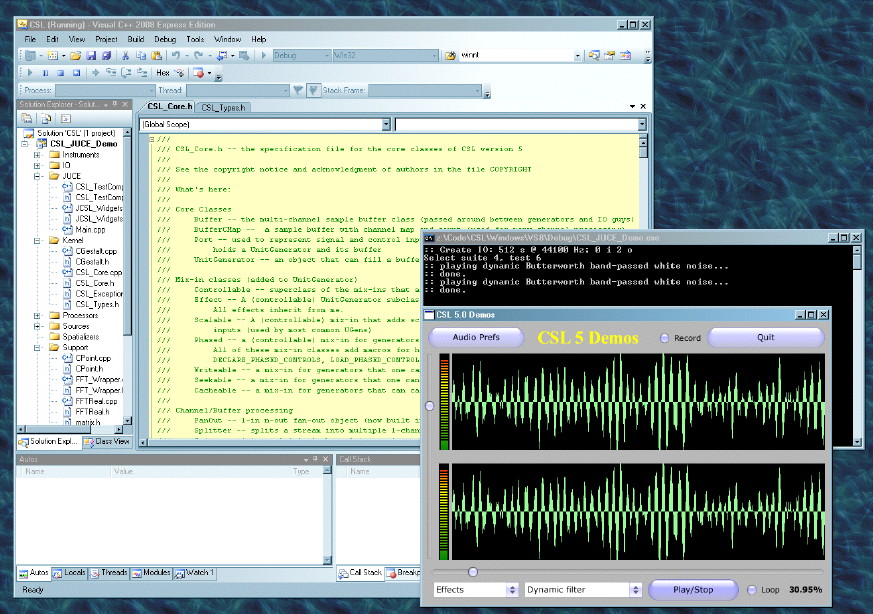The image size is (873, 614).
Task: Open the Call Stack tab
Action: click(x=360, y=573)
